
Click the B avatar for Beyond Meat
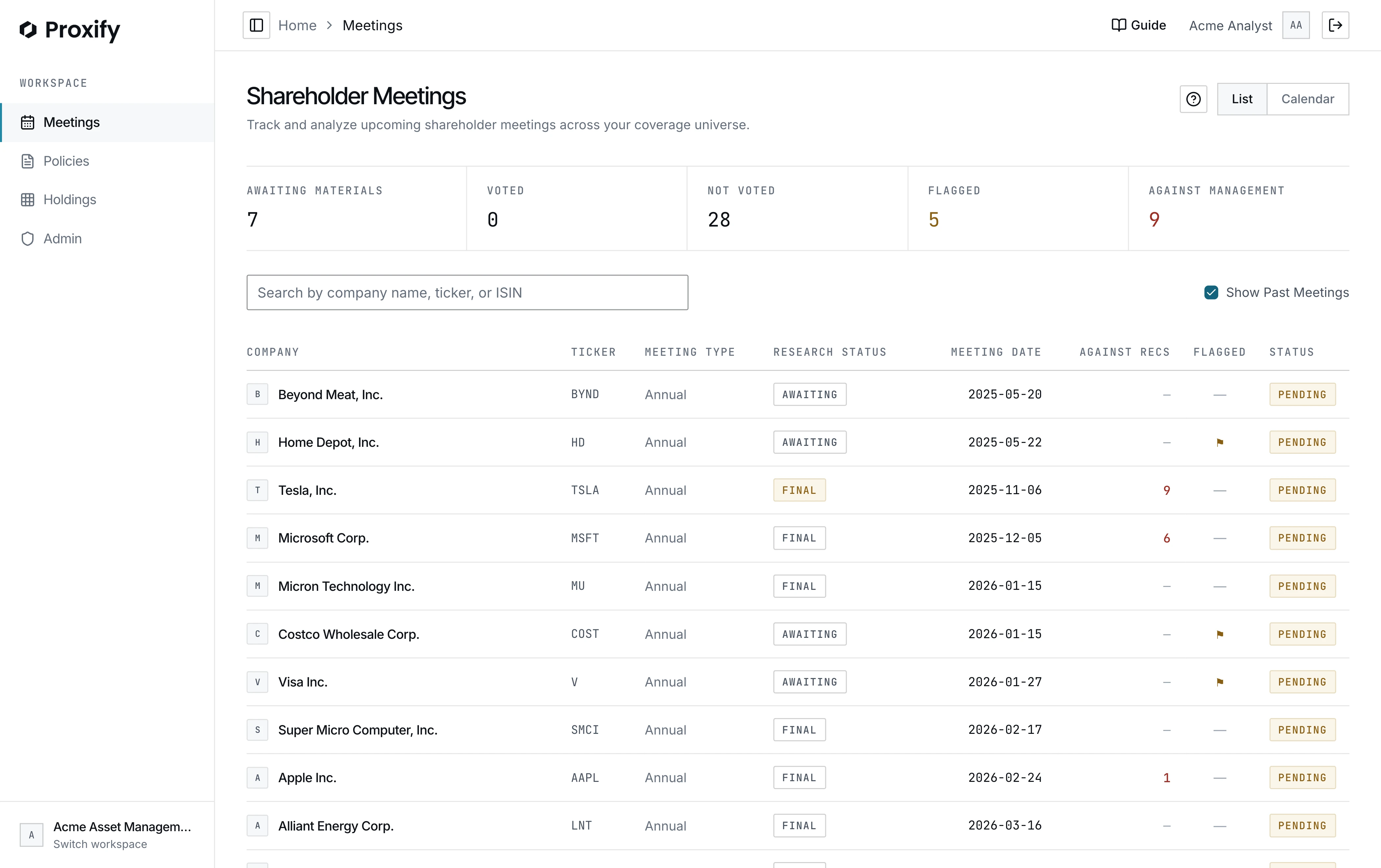point(257,395)
